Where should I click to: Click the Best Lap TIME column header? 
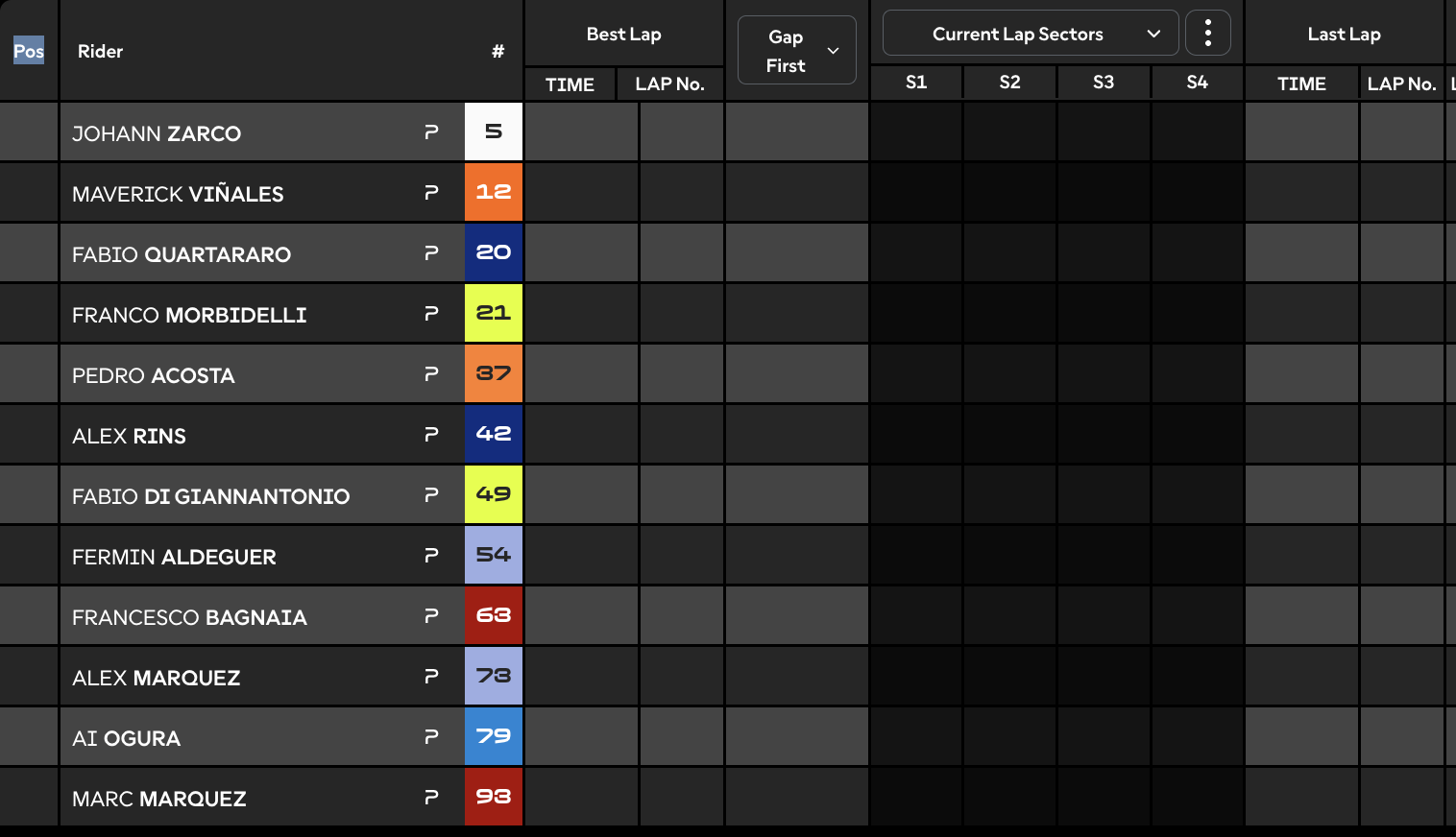point(570,84)
